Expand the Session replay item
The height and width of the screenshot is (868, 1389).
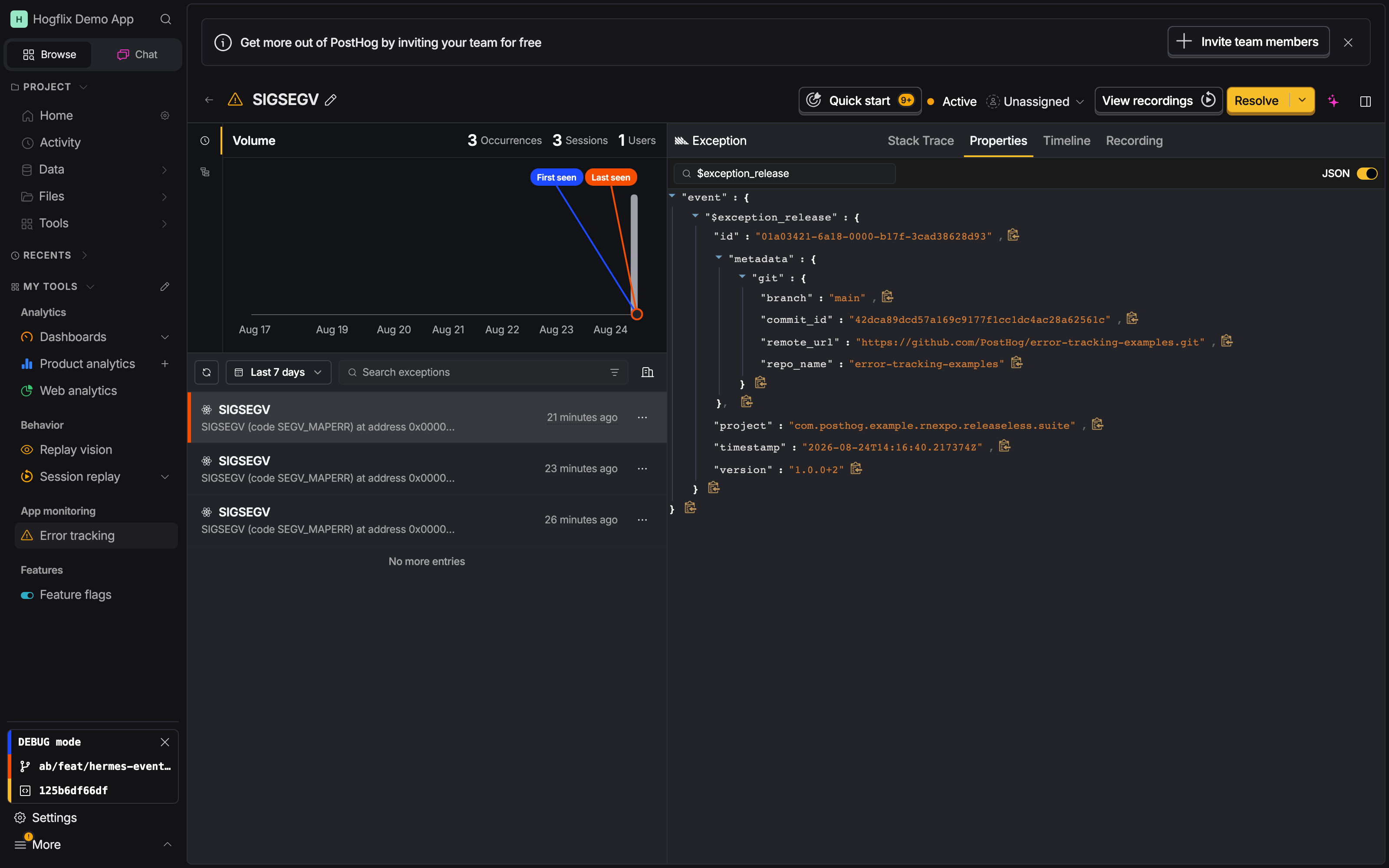click(165, 477)
